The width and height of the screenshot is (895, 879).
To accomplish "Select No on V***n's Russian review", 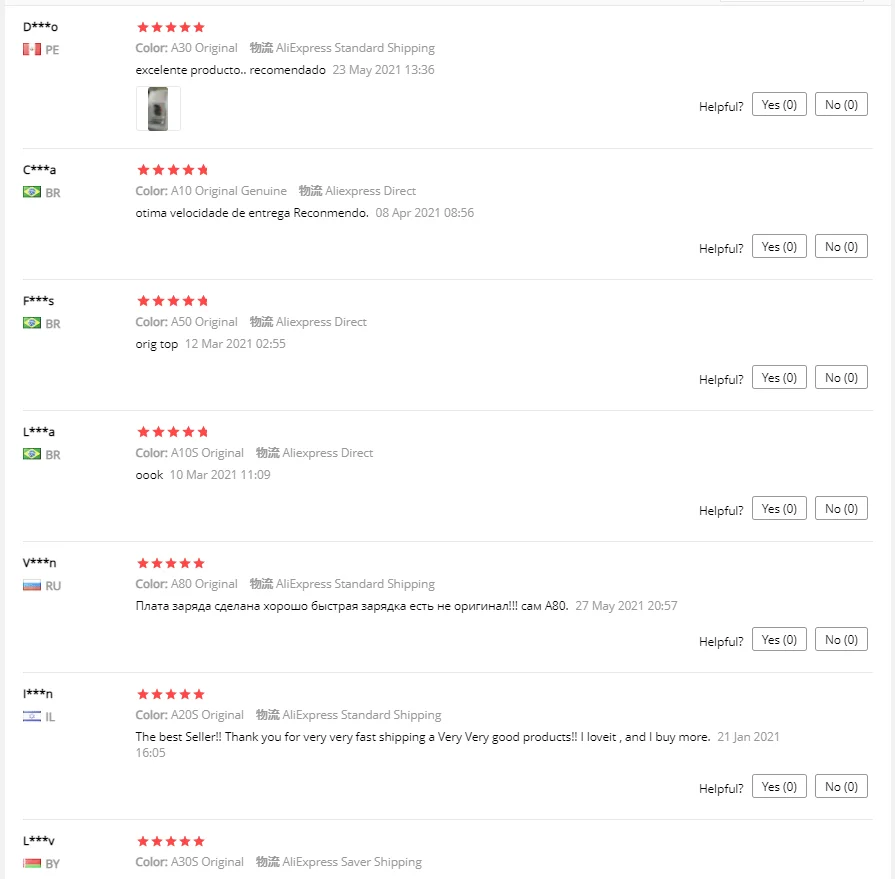I will click(841, 640).
